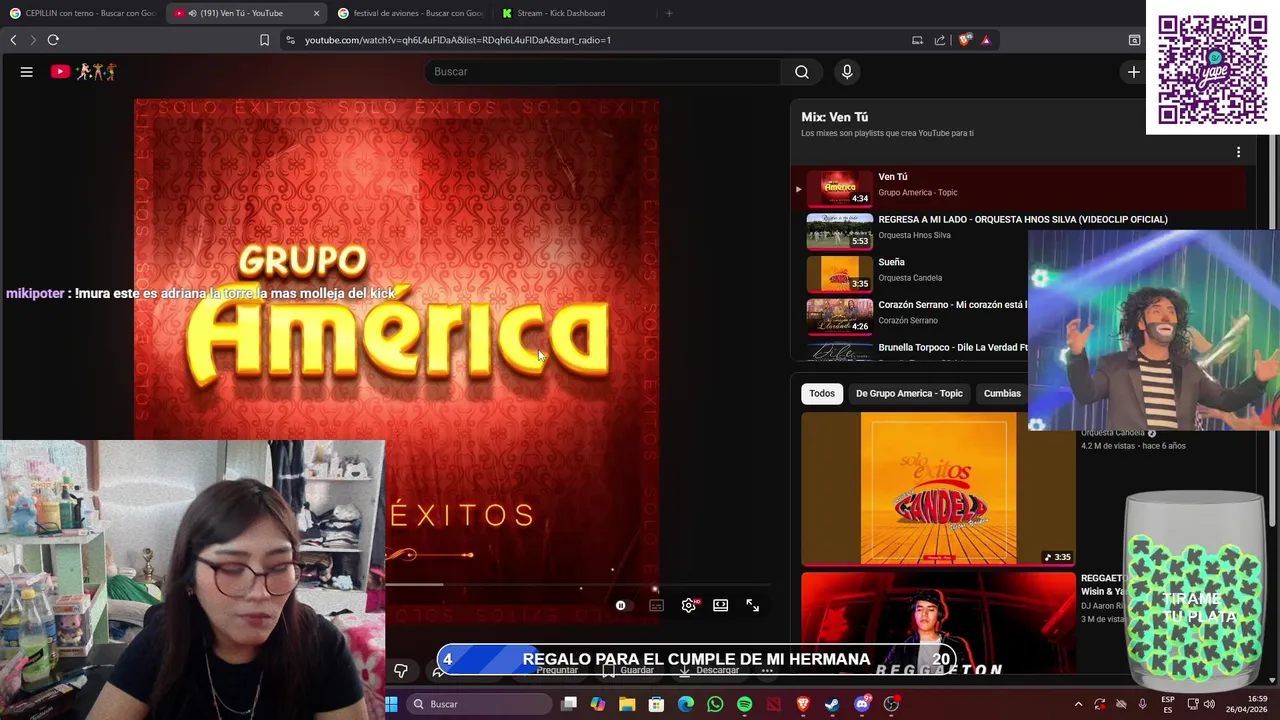
Task: Click the OneDrive cloud tray icon
Action: pos(1121,704)
